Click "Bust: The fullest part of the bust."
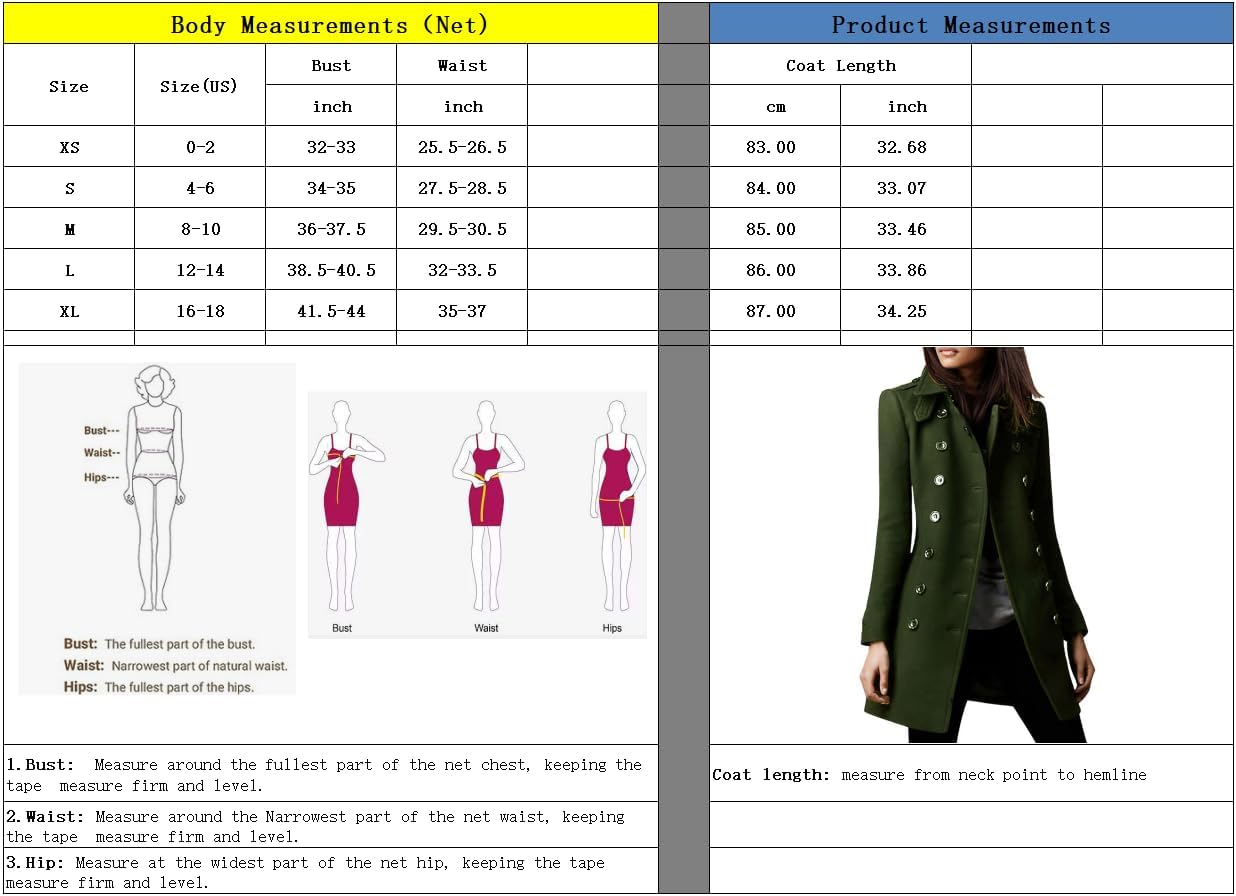Viewport: 1236px width, 896px height. click(159, 644)
